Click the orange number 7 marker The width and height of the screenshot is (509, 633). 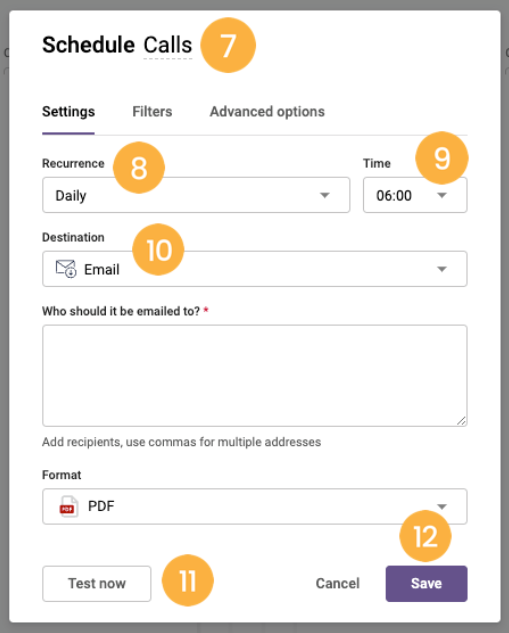[x=228, y=45]
